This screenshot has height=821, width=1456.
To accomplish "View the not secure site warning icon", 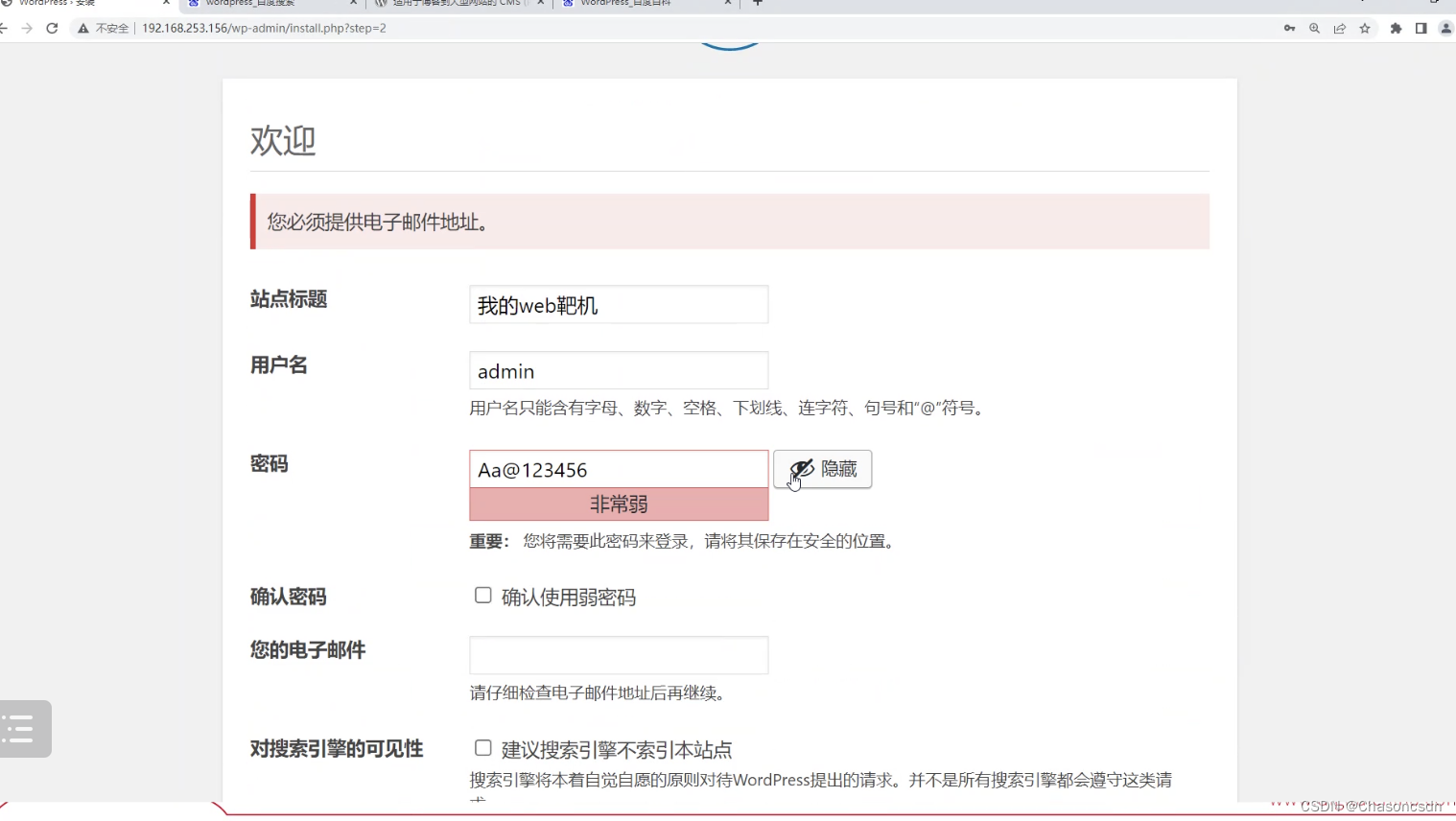I will [83, 29].
